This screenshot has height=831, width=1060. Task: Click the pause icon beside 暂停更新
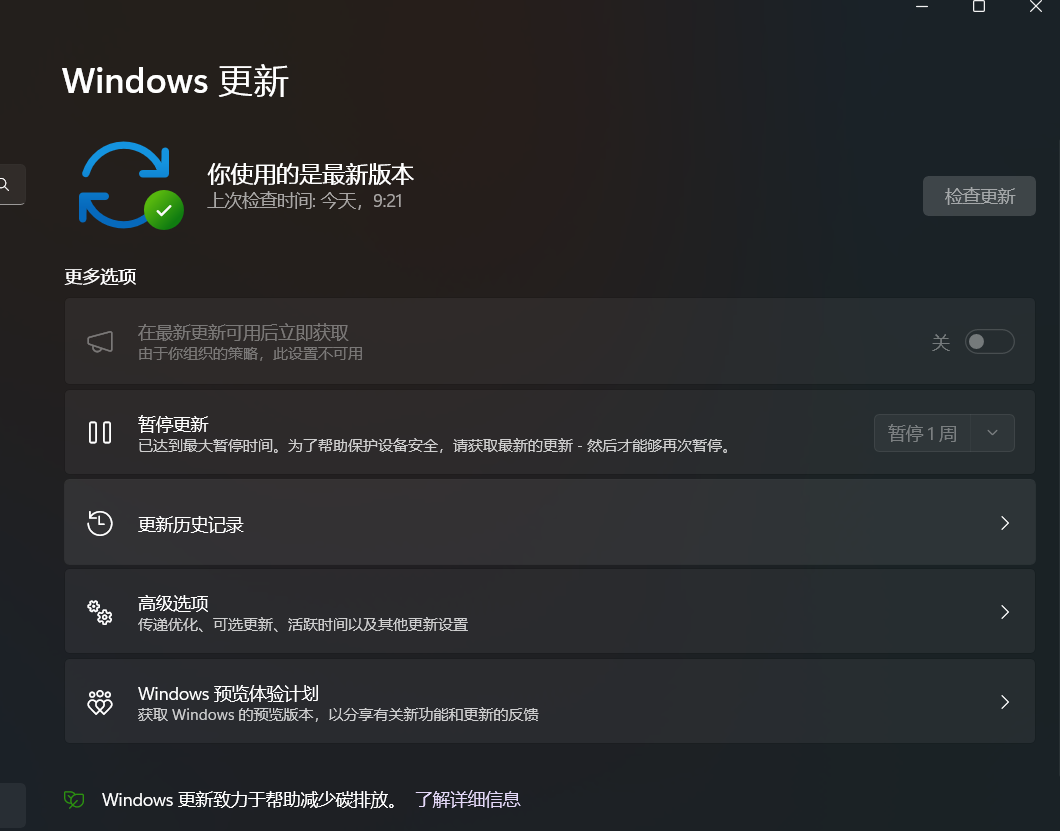point(100,433)
